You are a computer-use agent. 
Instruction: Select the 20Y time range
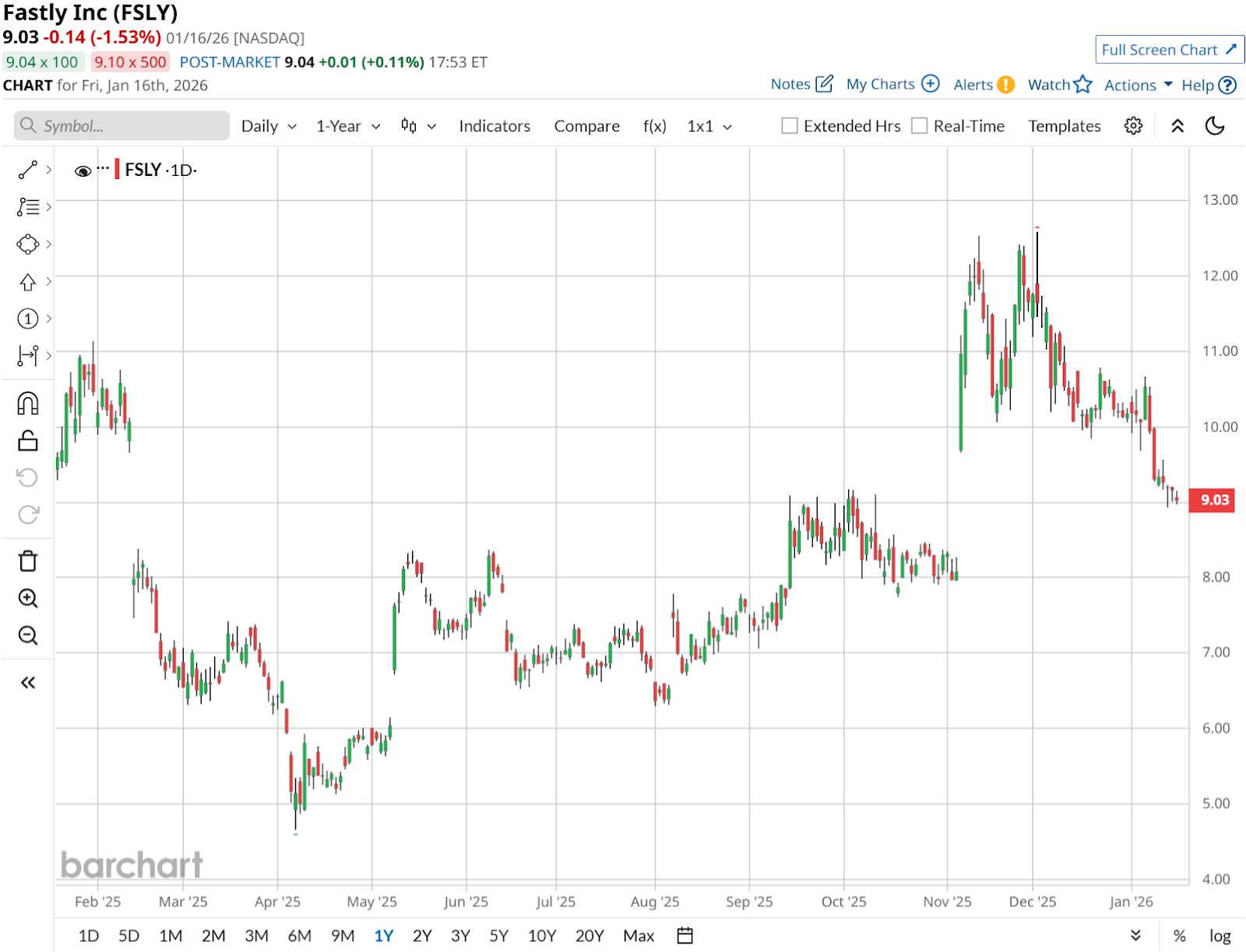click(x=590, y=936)
